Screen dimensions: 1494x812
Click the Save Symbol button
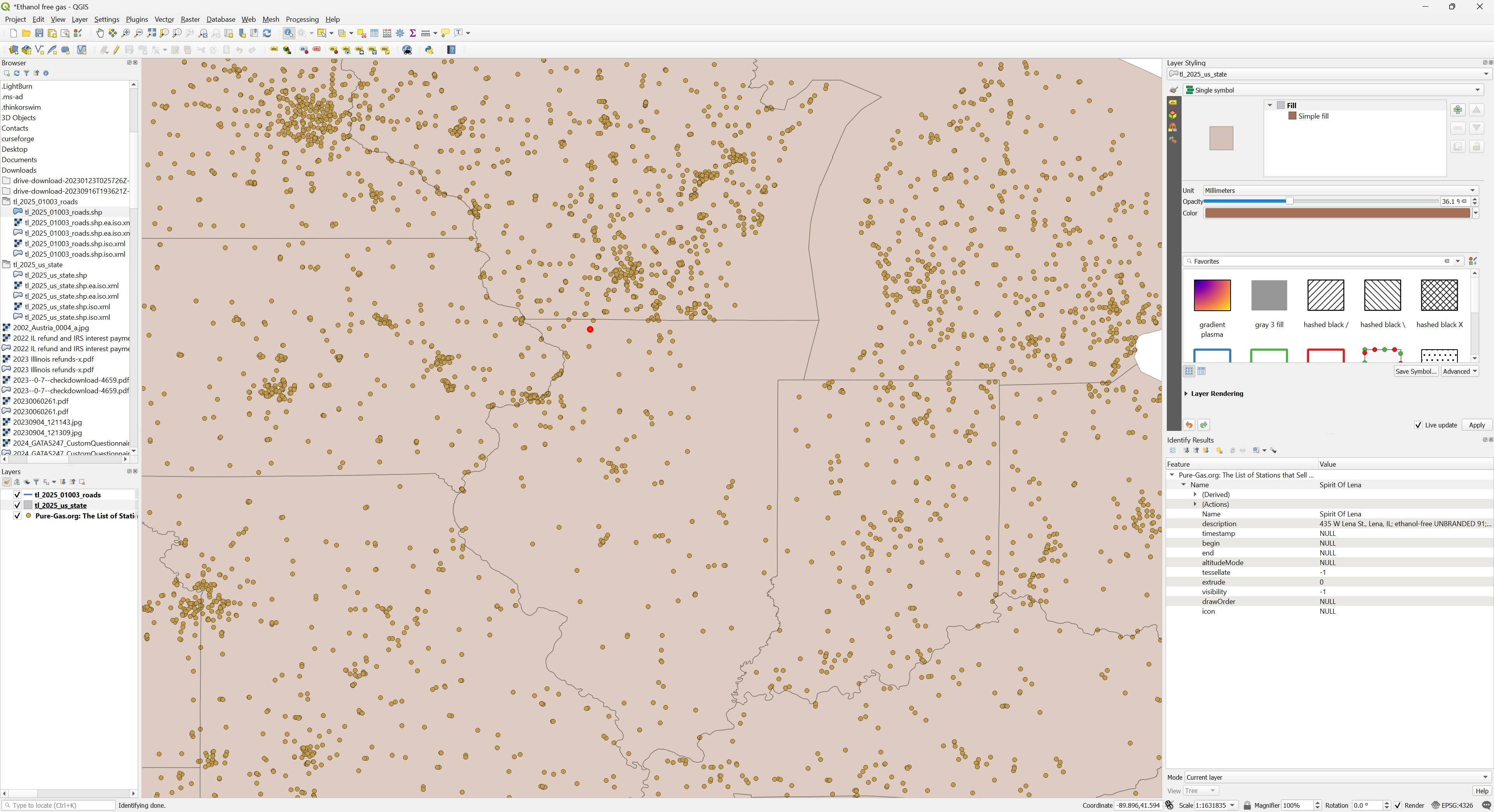pos(1415,371)
